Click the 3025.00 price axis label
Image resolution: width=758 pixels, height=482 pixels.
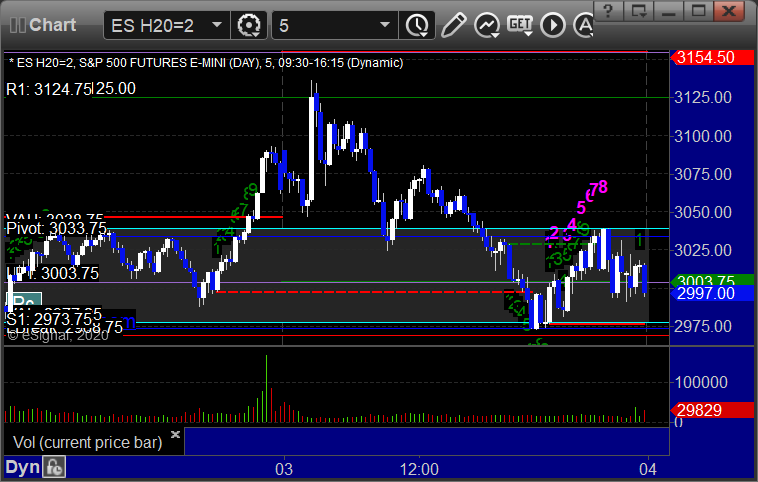point(703,250)
